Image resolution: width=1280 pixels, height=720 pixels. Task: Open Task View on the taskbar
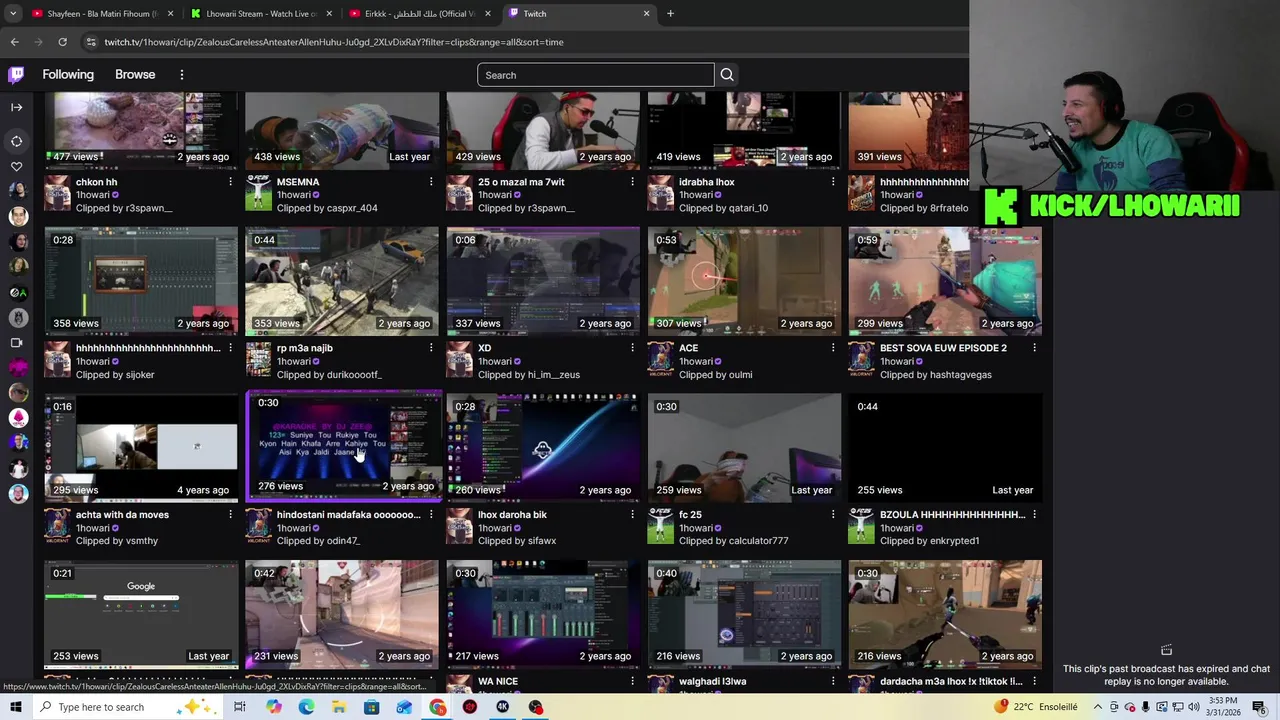[240, 707]
